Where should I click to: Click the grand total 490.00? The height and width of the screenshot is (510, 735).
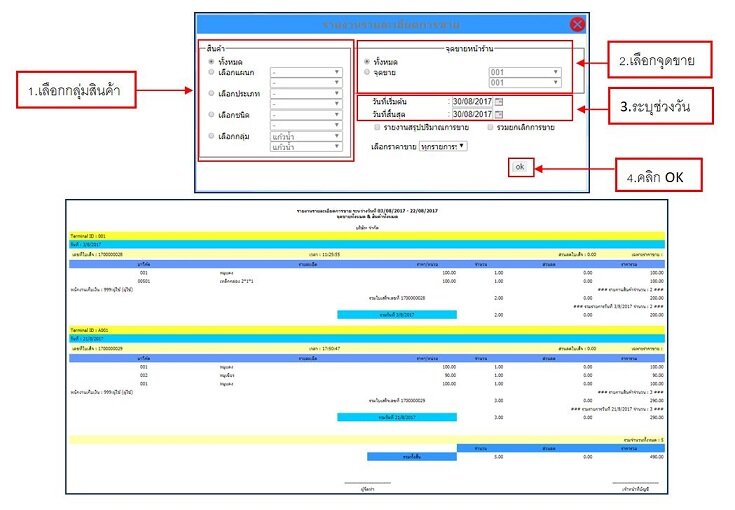point(657,457)
